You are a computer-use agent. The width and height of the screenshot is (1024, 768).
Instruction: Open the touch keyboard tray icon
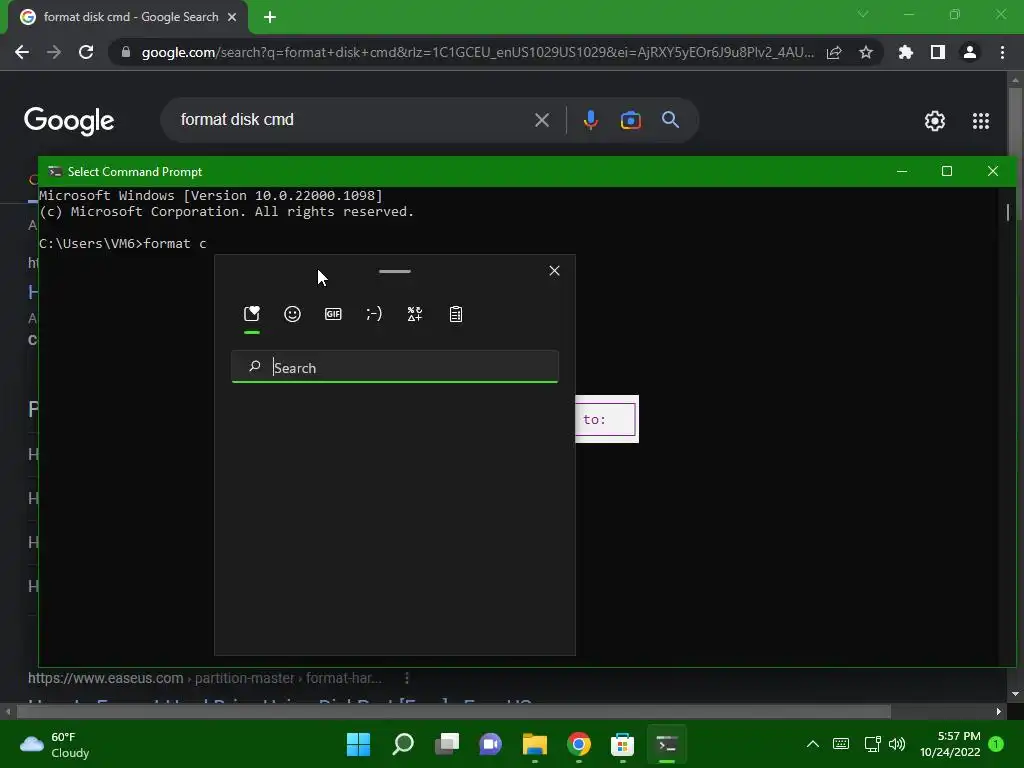[841, 744]
